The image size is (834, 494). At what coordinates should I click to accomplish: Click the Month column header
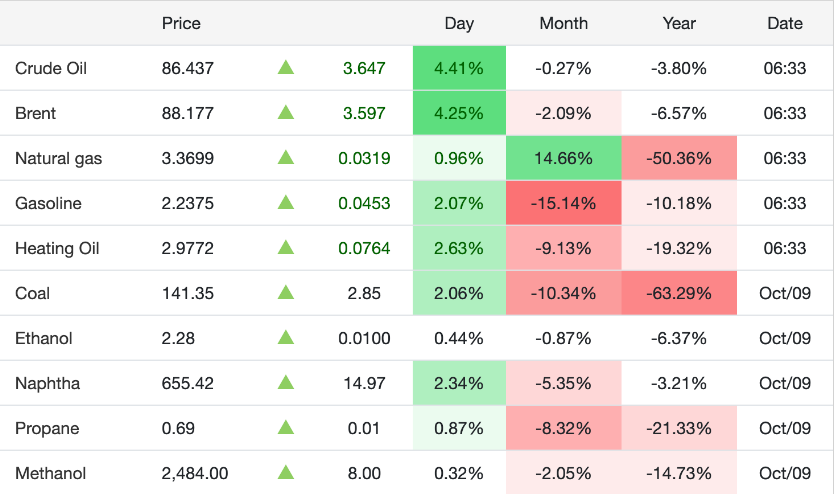tap(563, 23)
